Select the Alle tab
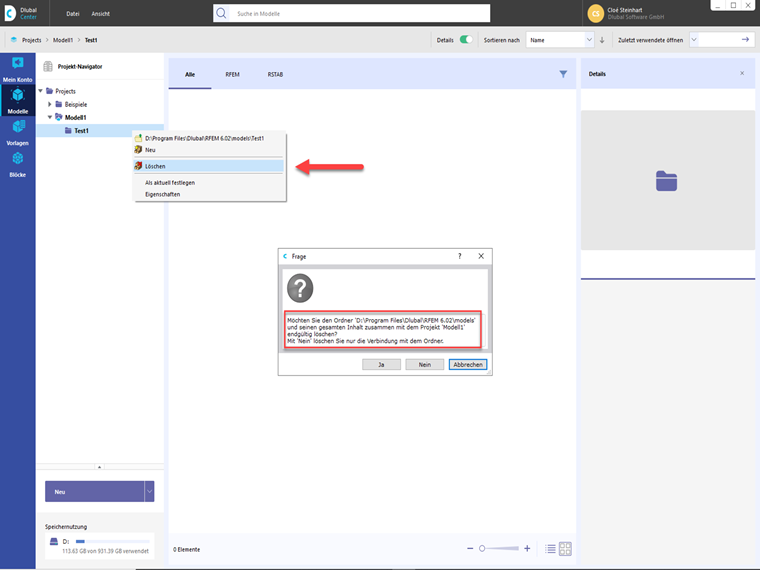Viewport: 760px width, 570px height. [x=190, y=74]
